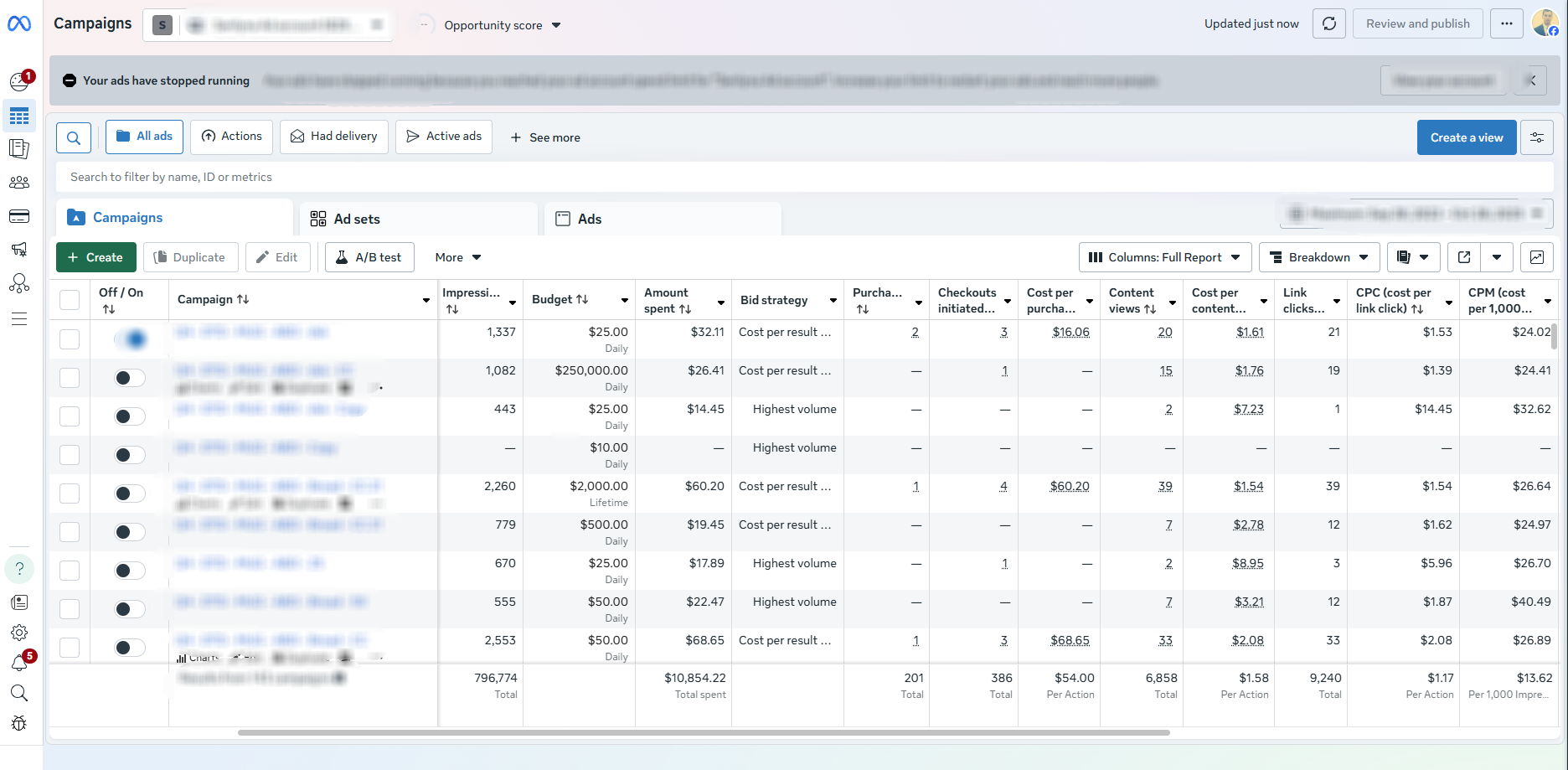Open the search magnifier in the filter bar

click(x=74, y=137)
